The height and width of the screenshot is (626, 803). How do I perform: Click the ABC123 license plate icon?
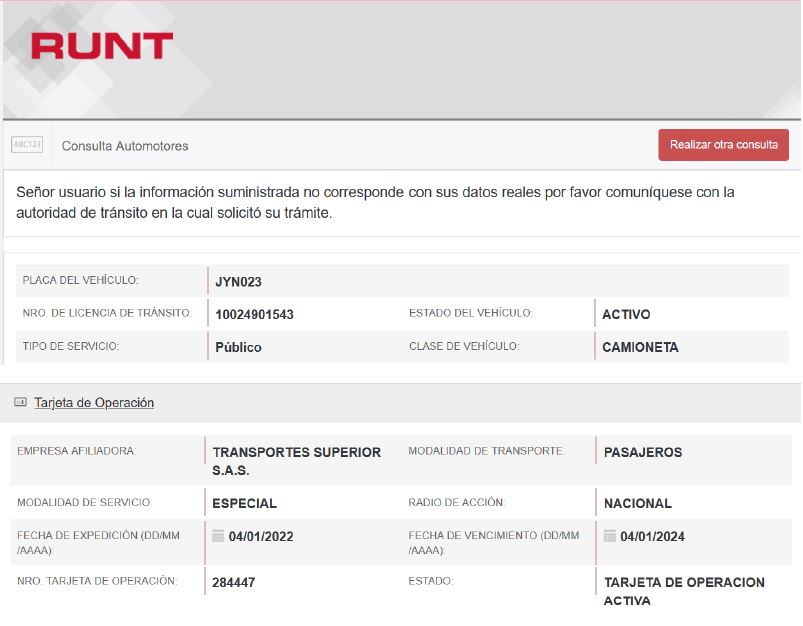point(27,145)
